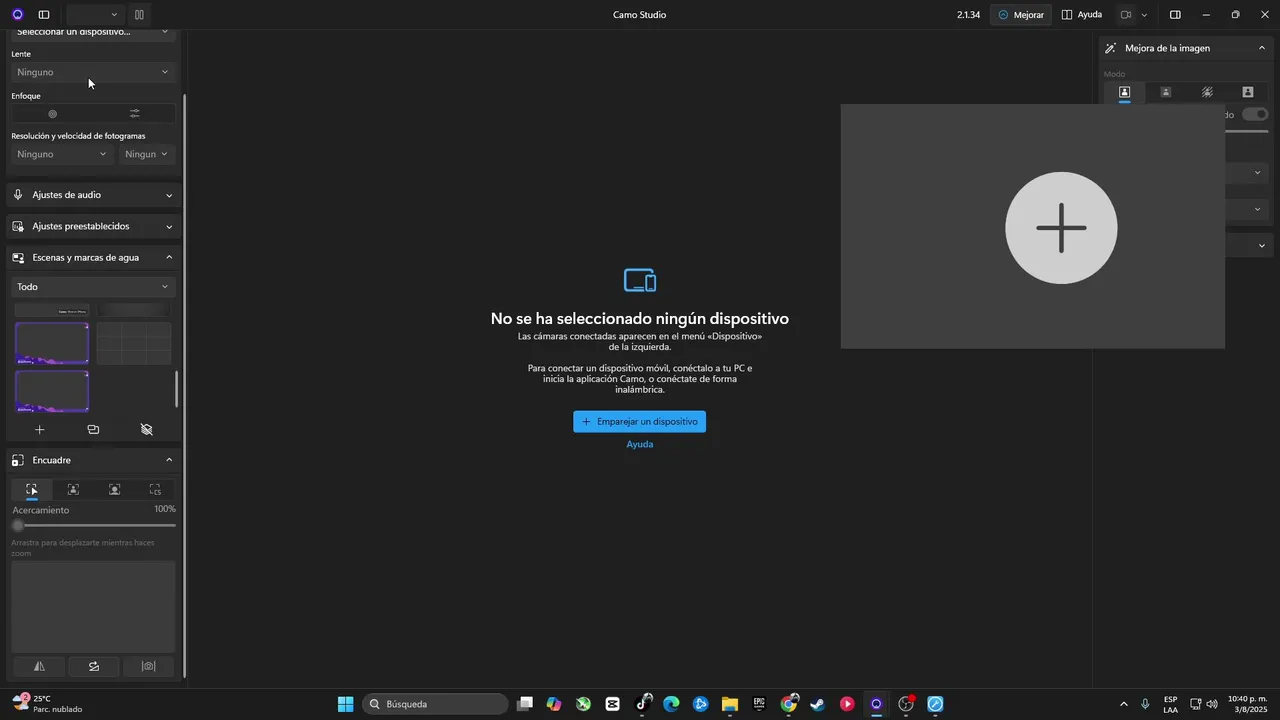This screenshot has width=1280, height=720.
Task: Collapse the Mejora de la imagen section
Action: tap(1262, 48)
